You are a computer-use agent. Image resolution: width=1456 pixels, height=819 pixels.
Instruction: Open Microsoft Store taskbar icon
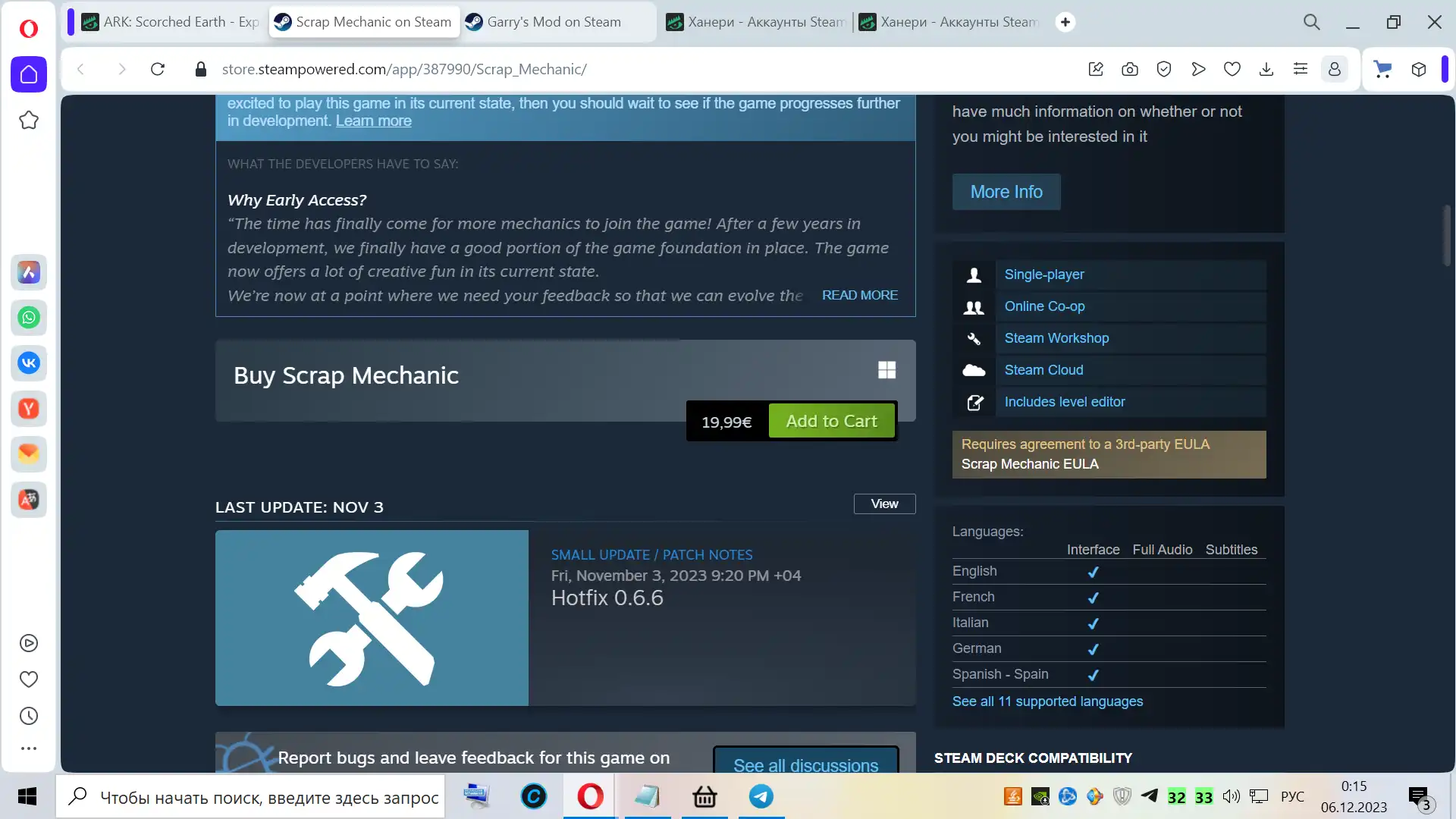coord(704,796)
